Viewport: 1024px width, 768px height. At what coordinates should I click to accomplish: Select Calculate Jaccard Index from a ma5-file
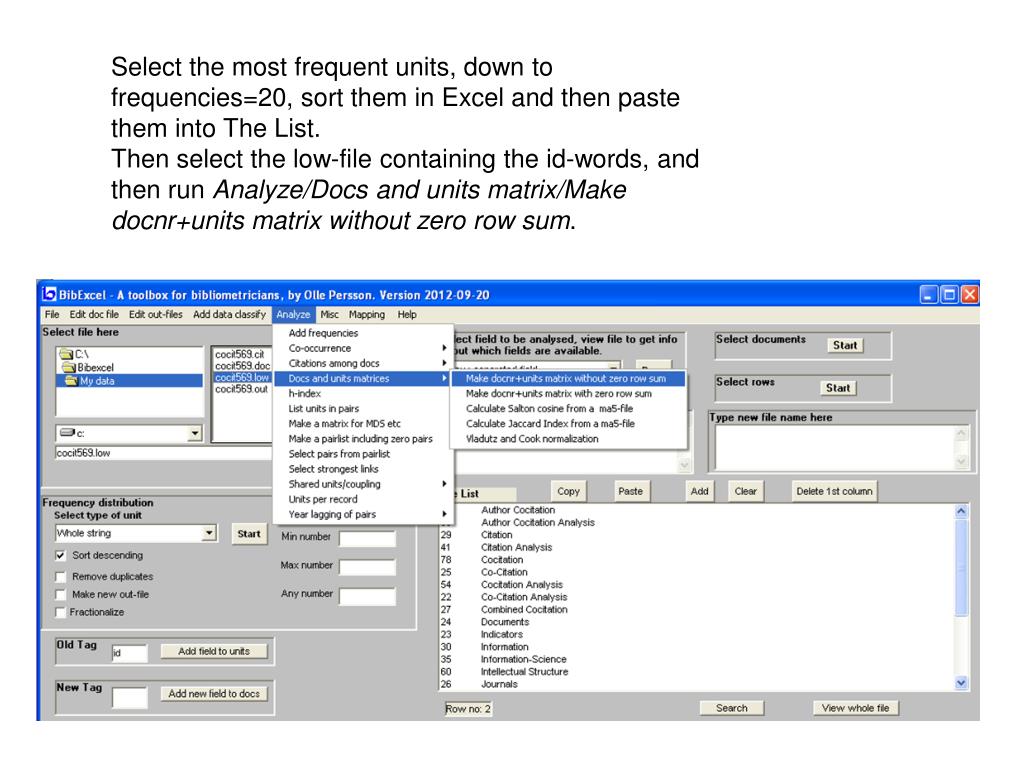[x=568, y=423]
